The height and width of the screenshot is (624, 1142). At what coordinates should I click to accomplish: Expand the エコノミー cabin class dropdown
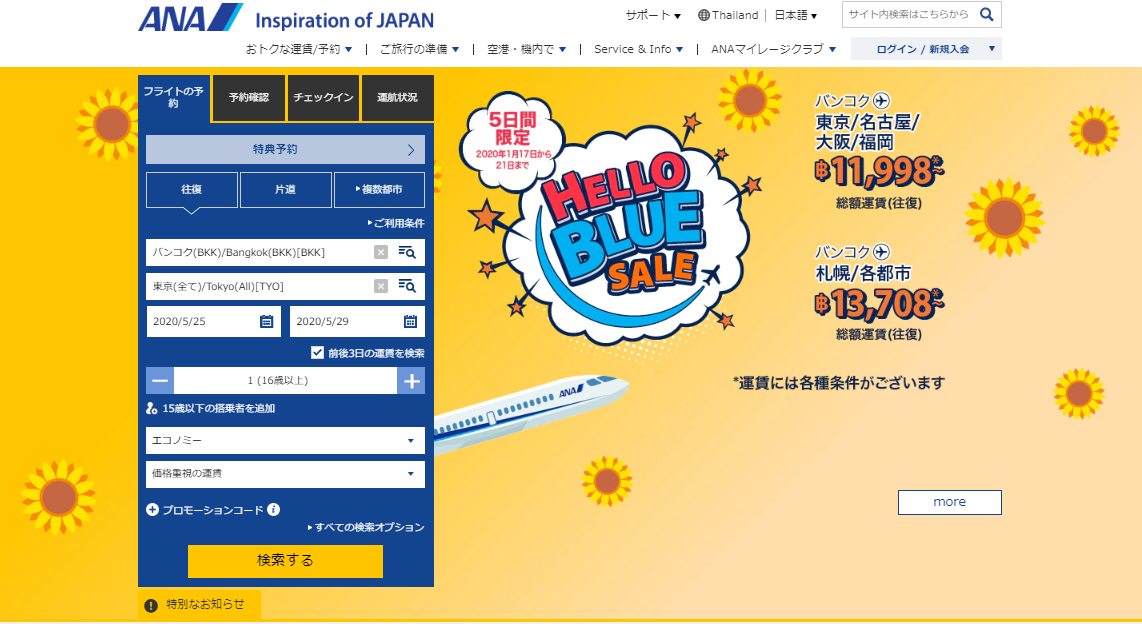click(x=285, y=441)
